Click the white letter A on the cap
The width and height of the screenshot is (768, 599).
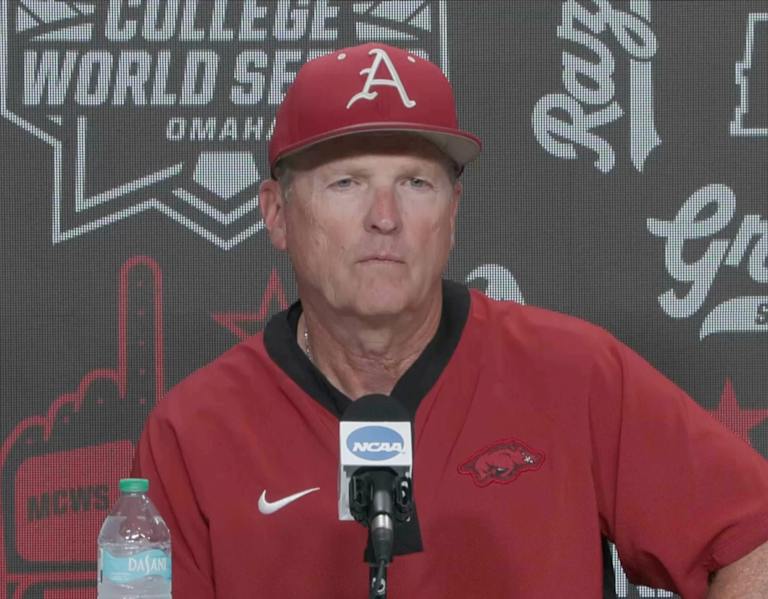[381, 79]
